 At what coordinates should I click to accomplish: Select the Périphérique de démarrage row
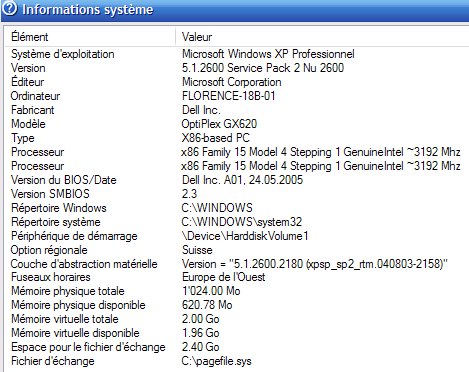tap(237, 236)
